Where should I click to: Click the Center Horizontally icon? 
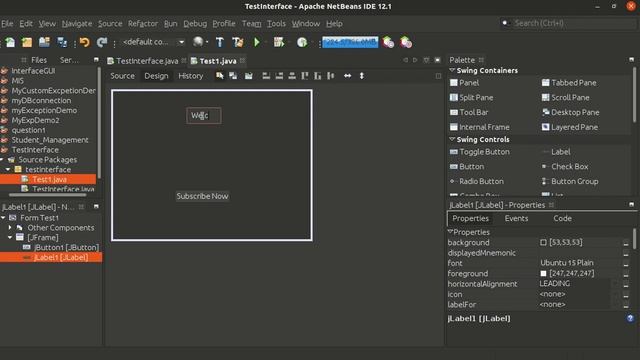[x=292, y=76]
